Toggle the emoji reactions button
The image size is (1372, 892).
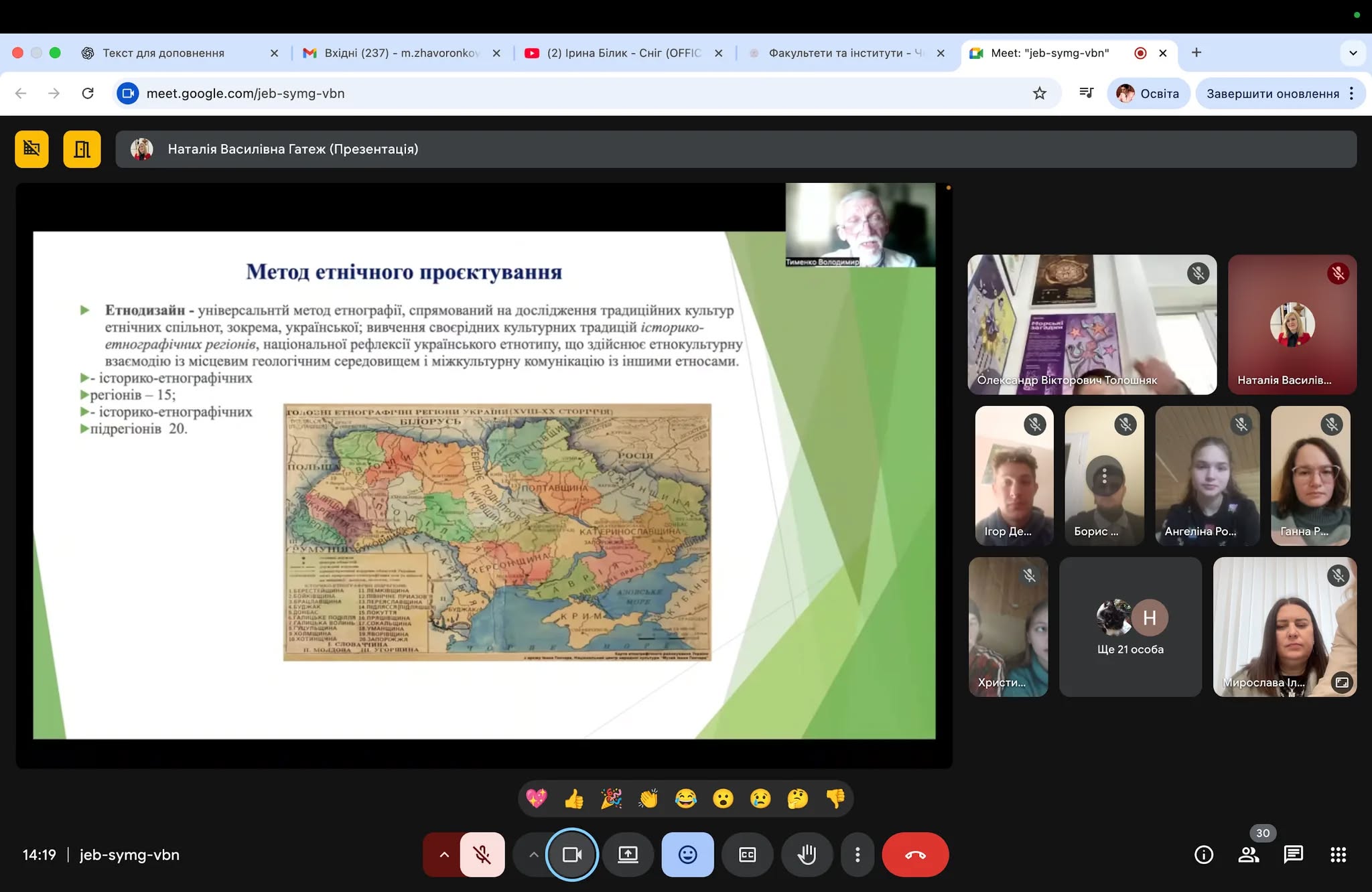(687, 854)
